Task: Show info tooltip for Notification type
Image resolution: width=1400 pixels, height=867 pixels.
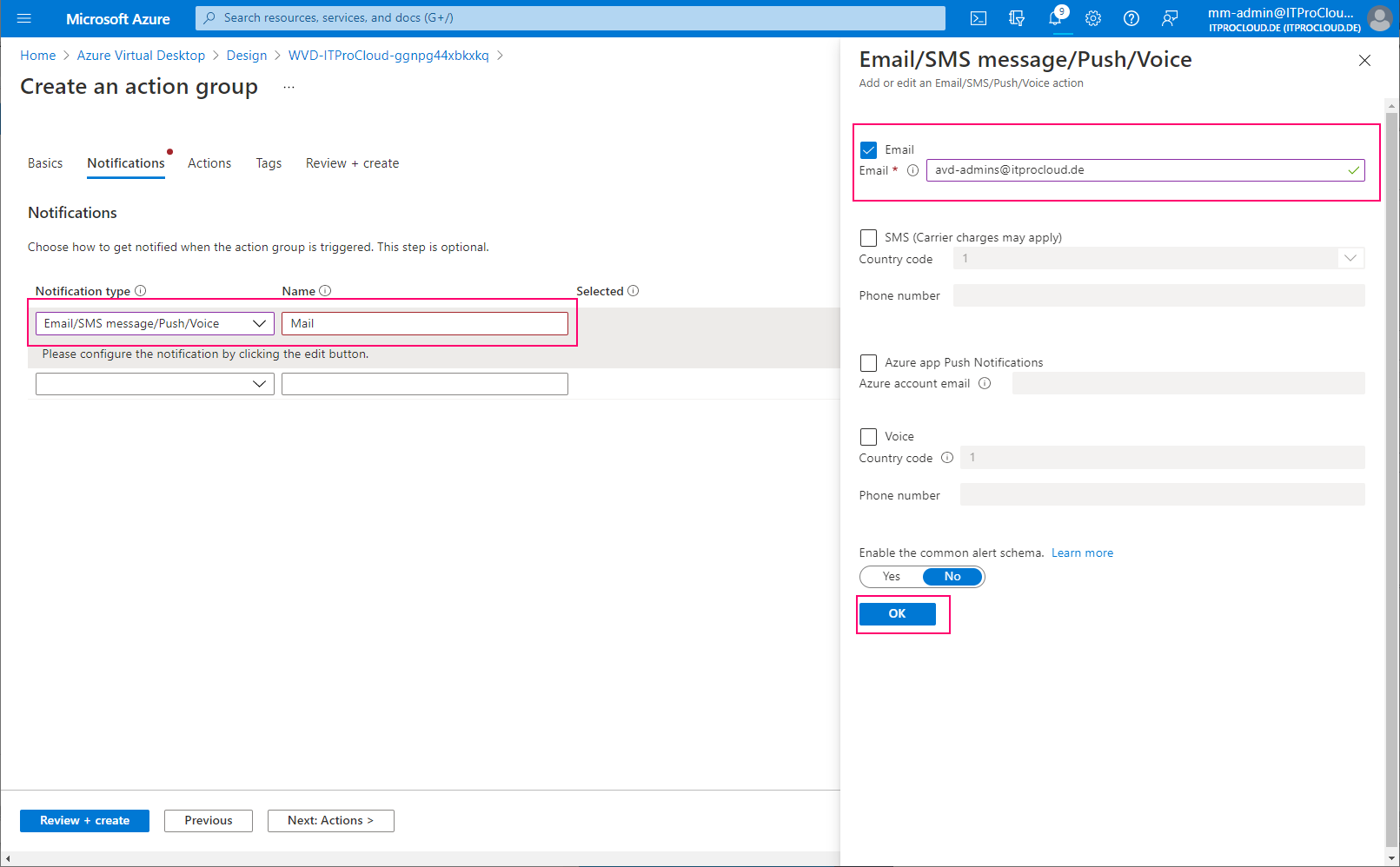Action: pyautogui.click(x=141, y=291)
